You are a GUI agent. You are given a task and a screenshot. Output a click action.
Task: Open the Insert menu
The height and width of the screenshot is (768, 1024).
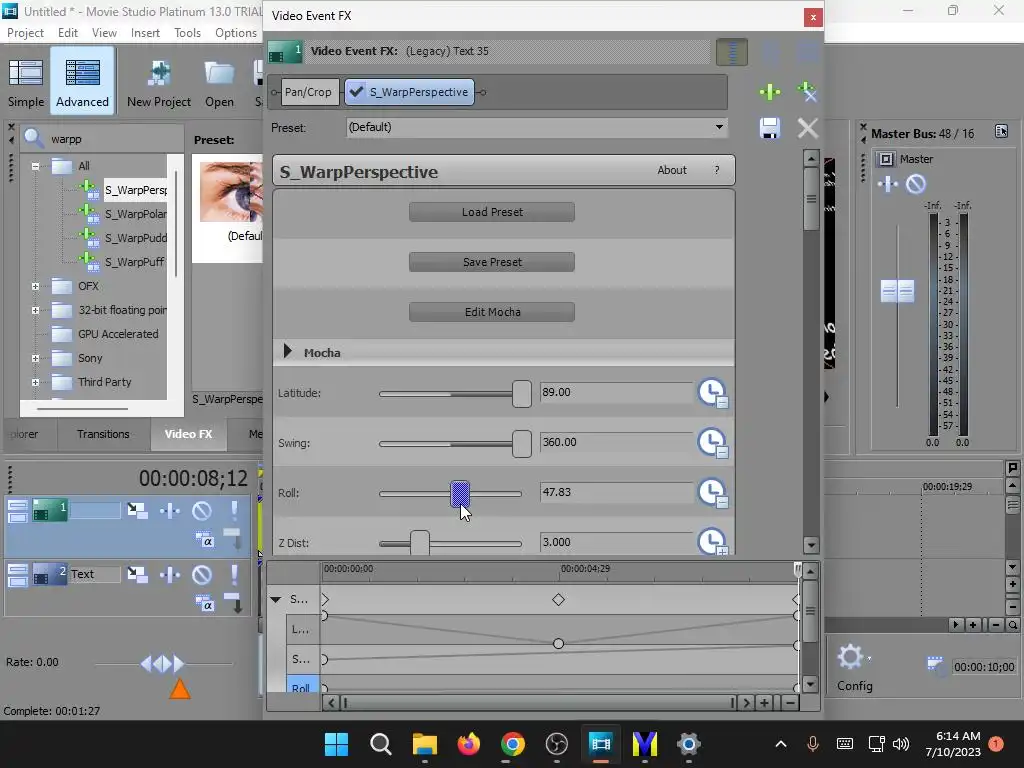145,33
